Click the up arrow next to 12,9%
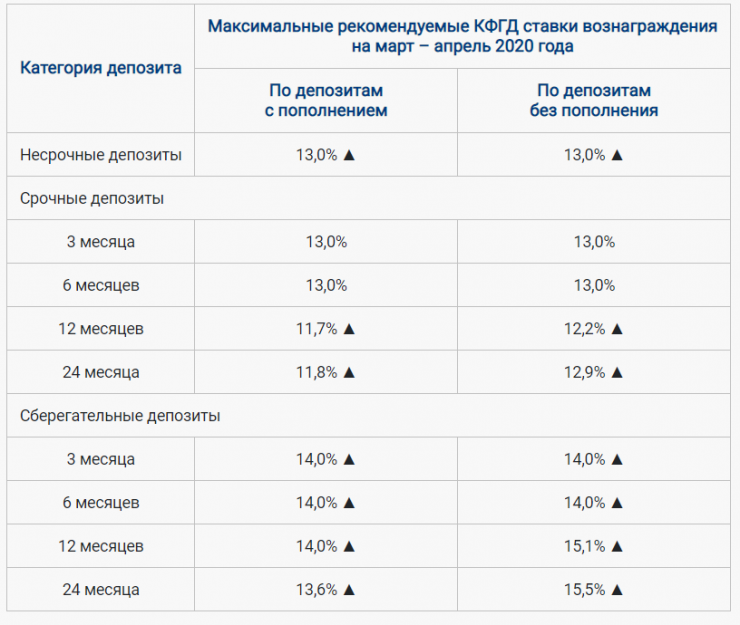740x625 pixels. click(617, 372)
